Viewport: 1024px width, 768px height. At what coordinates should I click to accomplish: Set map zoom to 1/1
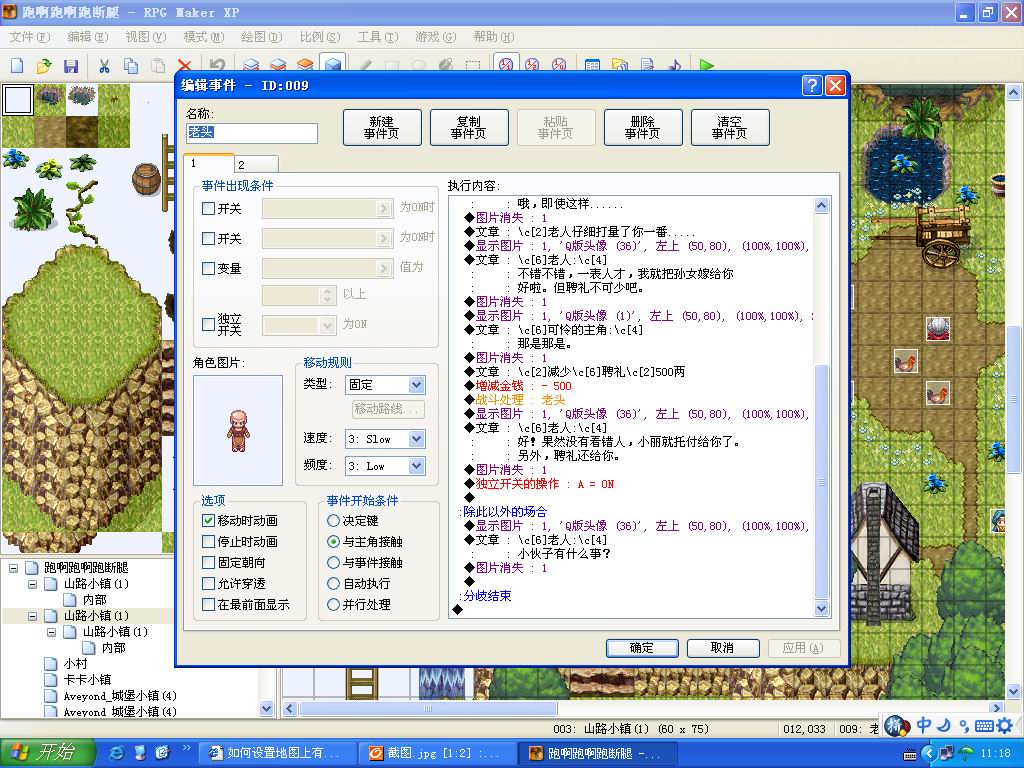505,64
